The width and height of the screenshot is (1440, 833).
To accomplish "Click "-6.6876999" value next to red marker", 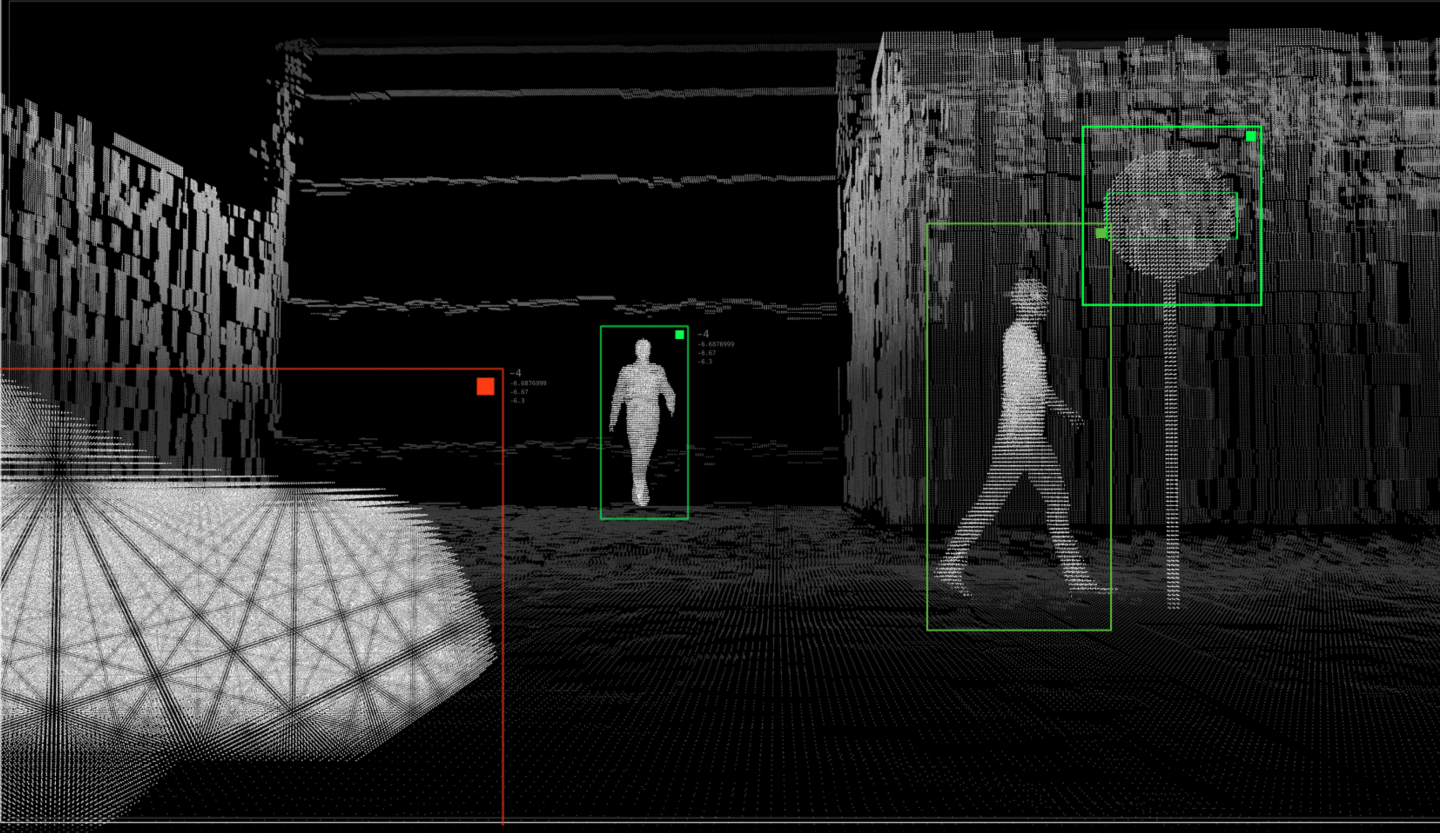I will coord(528,383).
